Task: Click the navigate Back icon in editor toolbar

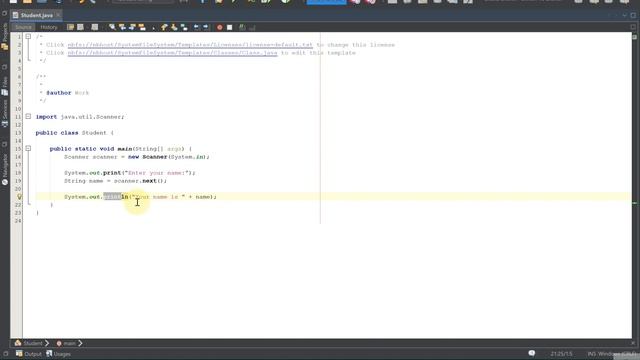Action: pos(80,27)
